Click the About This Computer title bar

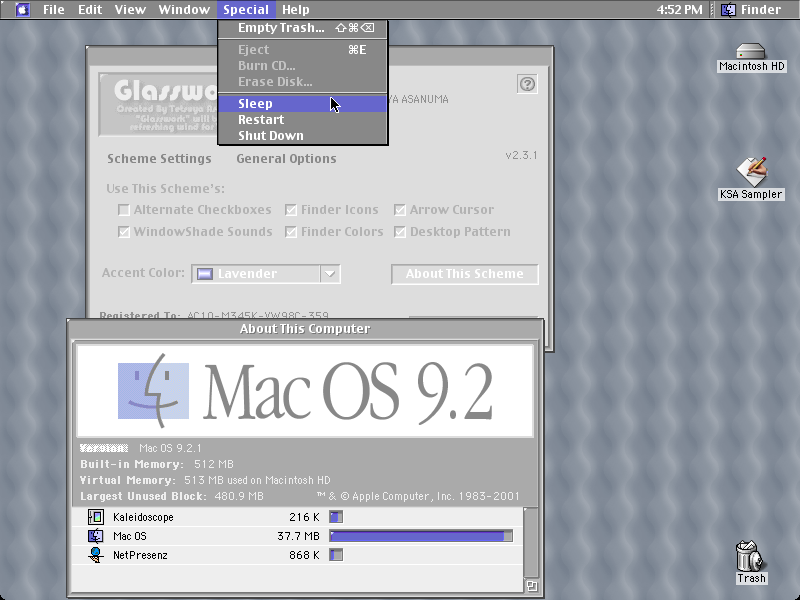point(305,329)
